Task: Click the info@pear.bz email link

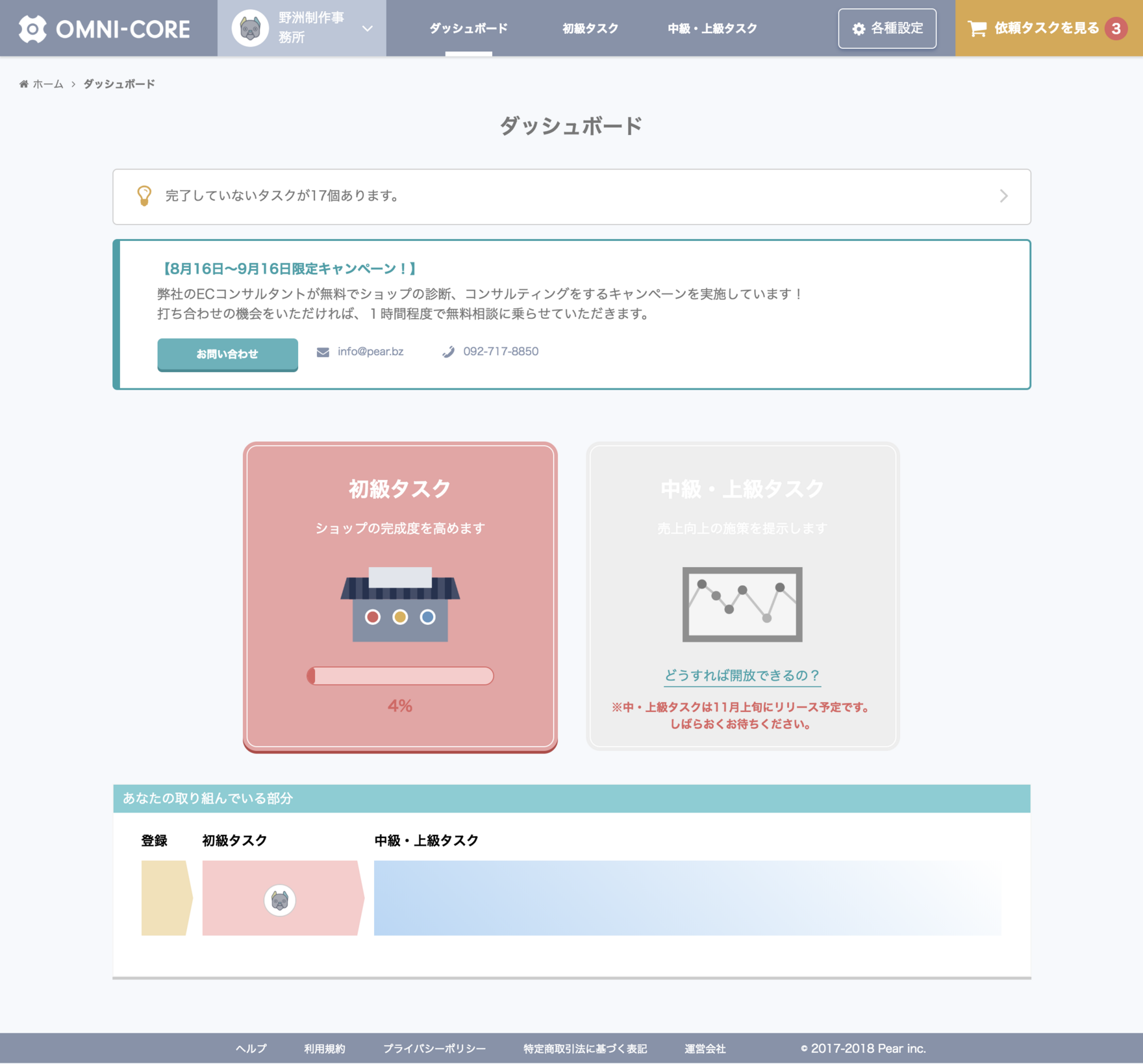Action: tap(370, 351)
